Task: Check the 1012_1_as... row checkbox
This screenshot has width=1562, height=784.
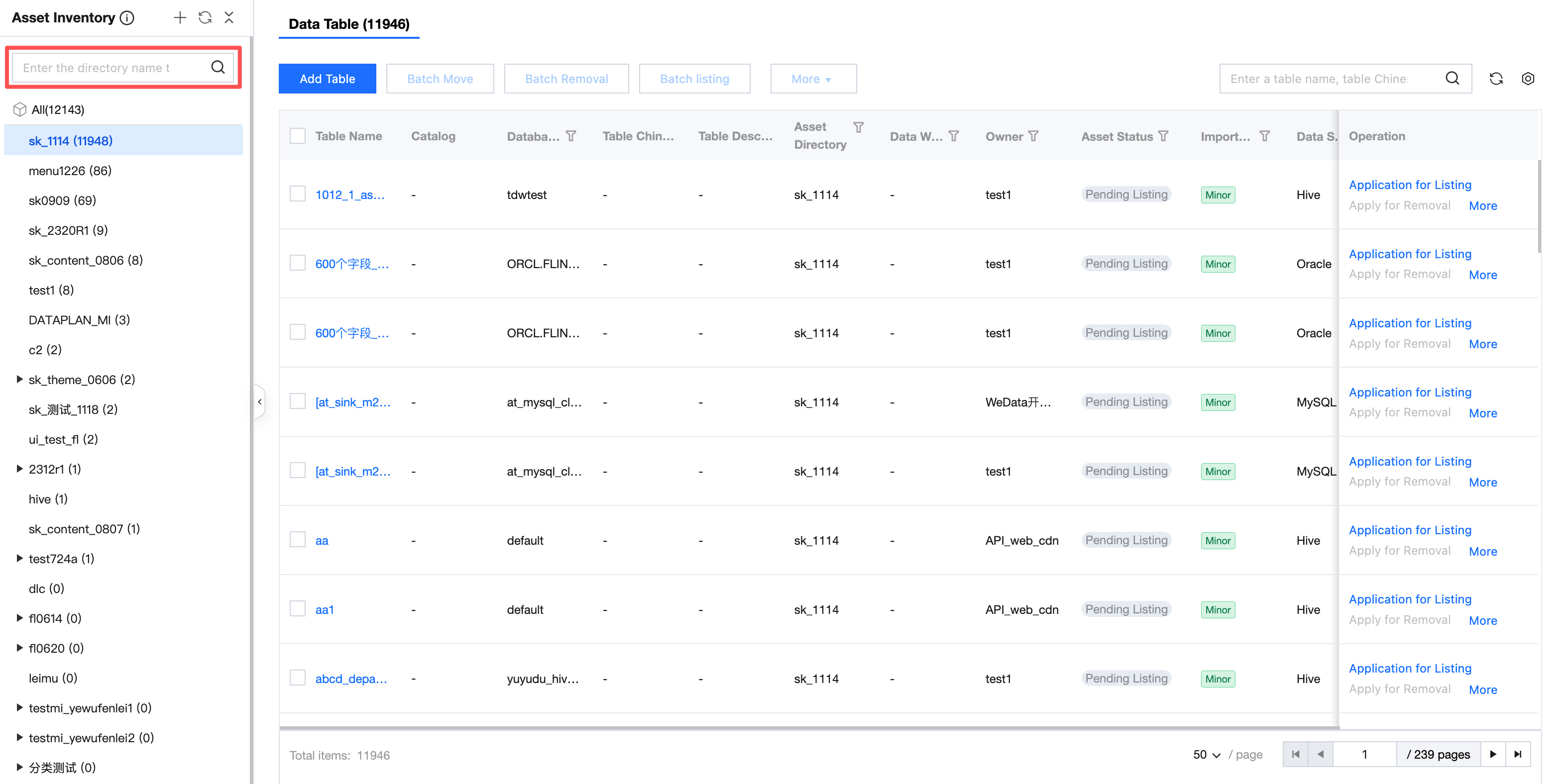Action: click(x=298, y=195)
